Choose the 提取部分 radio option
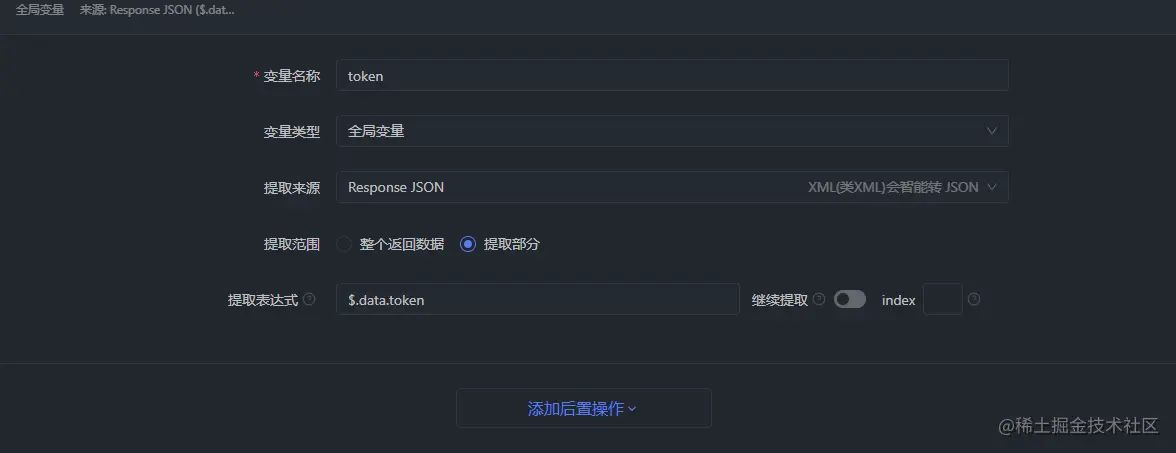Viewport: 1176px width, 453px height. pyautogui.click(x=468, y=244)
